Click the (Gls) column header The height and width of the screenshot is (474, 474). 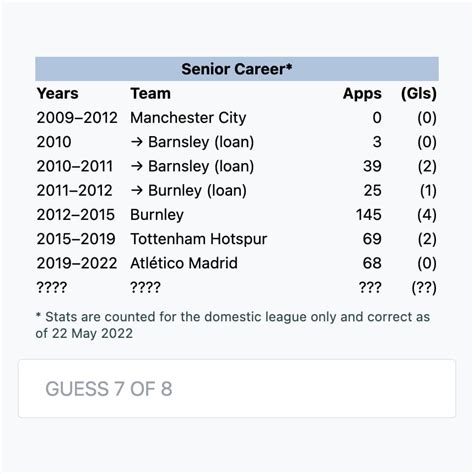click(419, 94)
